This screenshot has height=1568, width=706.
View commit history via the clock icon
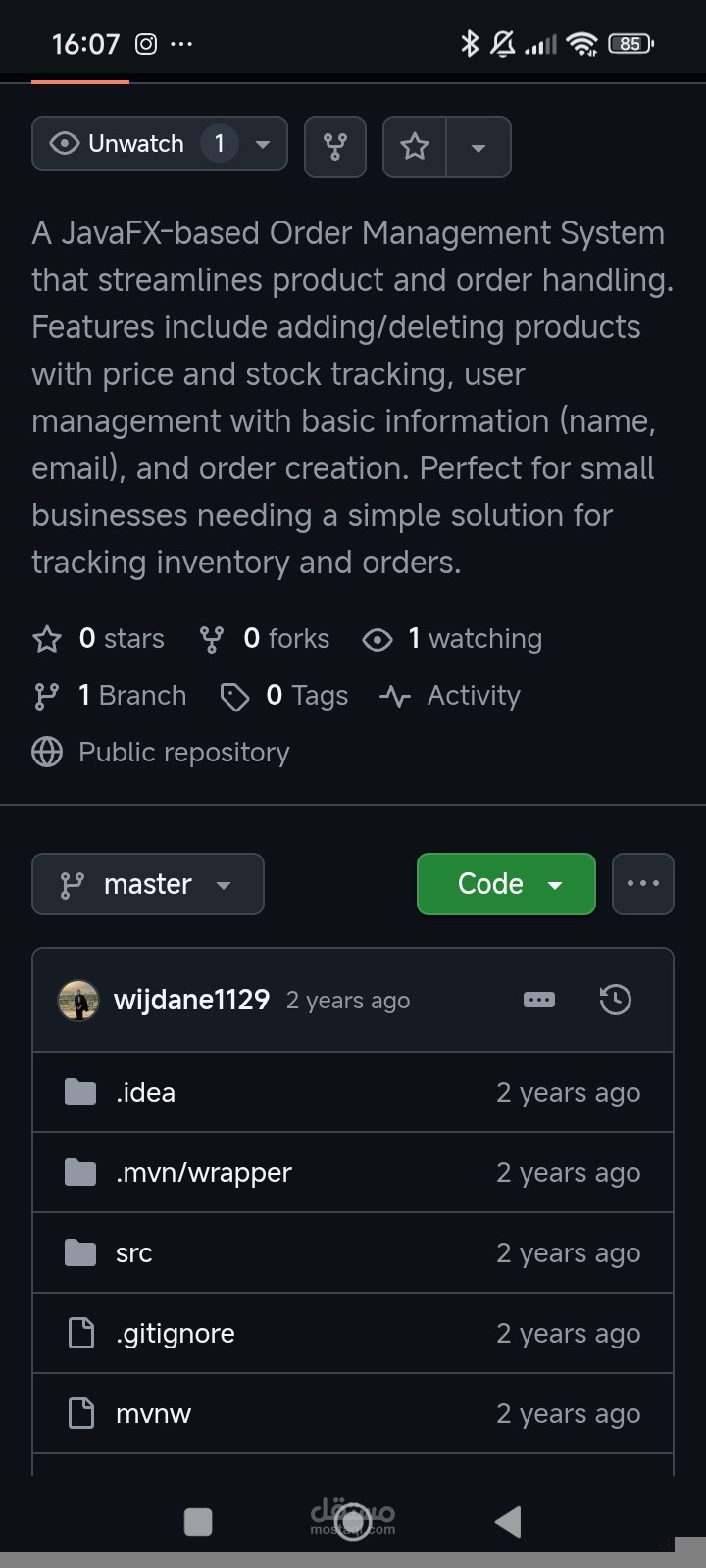[615, 999]
